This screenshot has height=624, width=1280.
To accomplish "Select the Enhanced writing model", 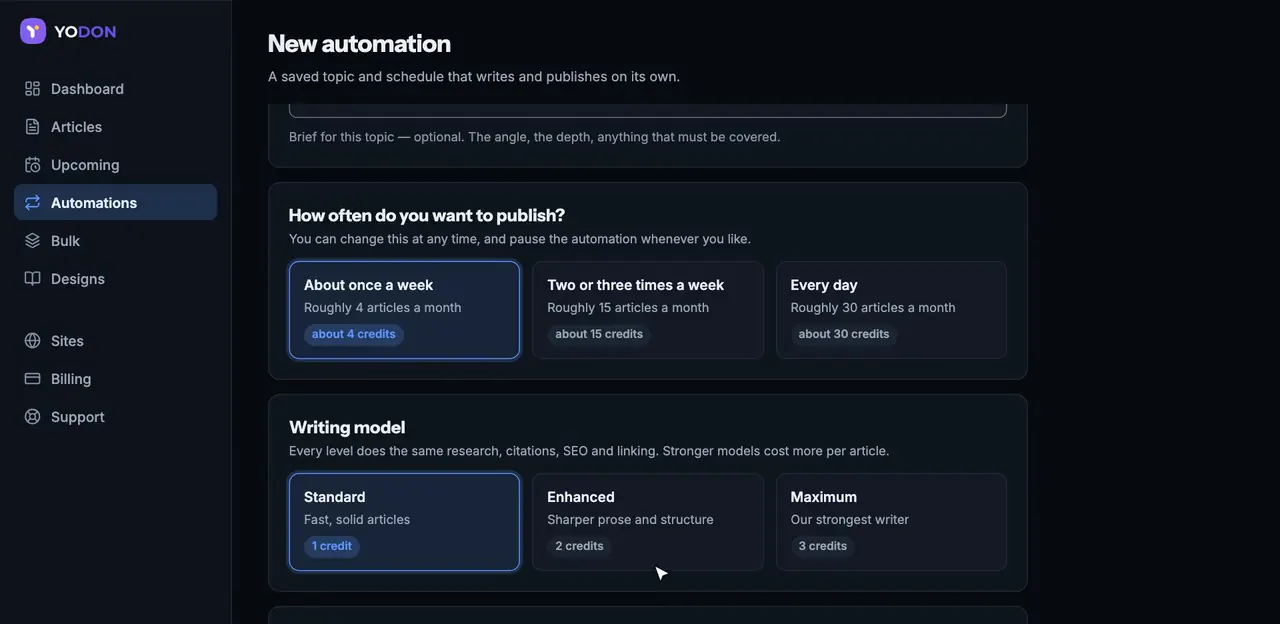I will click(648, 522).
